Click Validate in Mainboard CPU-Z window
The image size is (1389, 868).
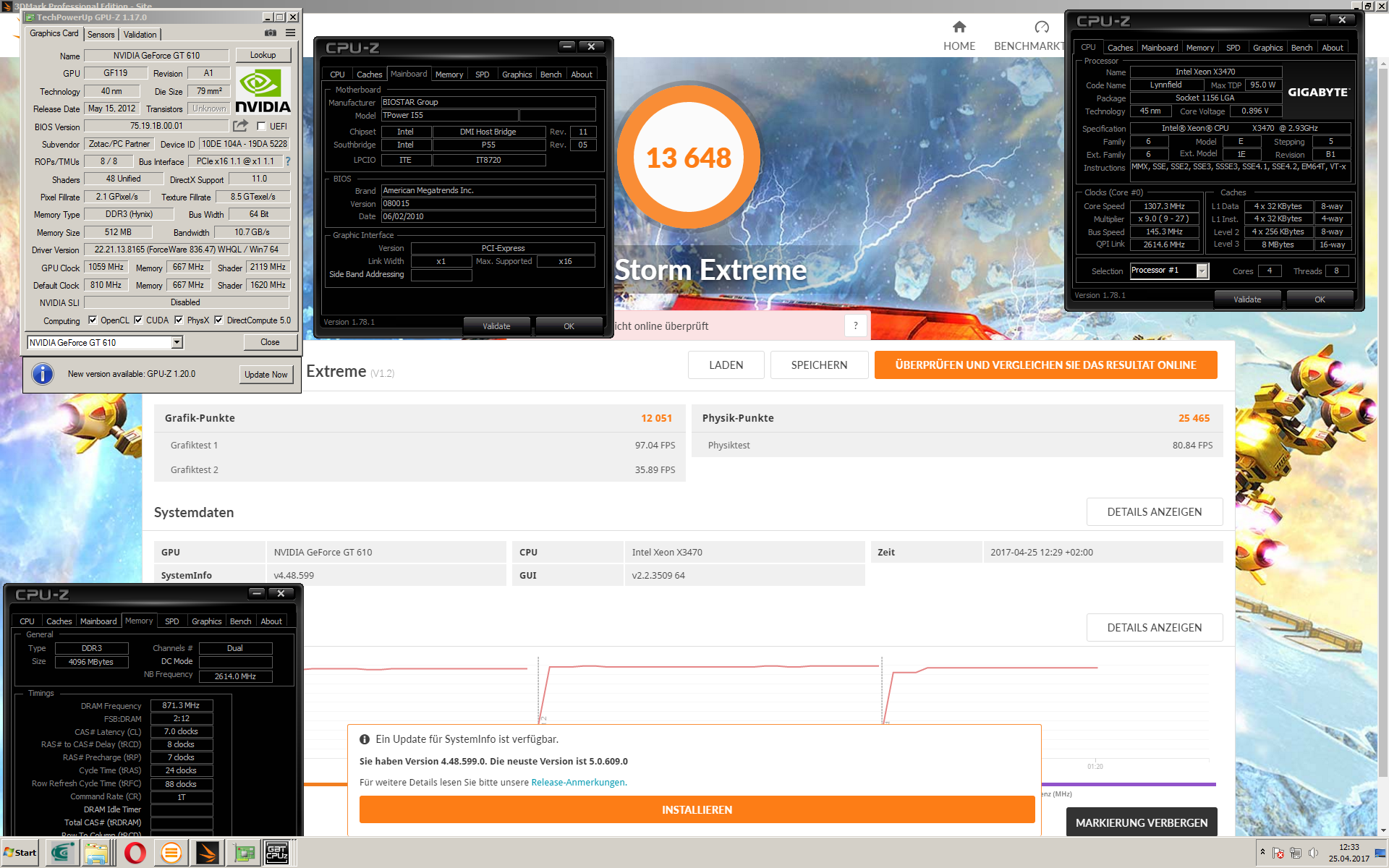click(x=496, y=326)
